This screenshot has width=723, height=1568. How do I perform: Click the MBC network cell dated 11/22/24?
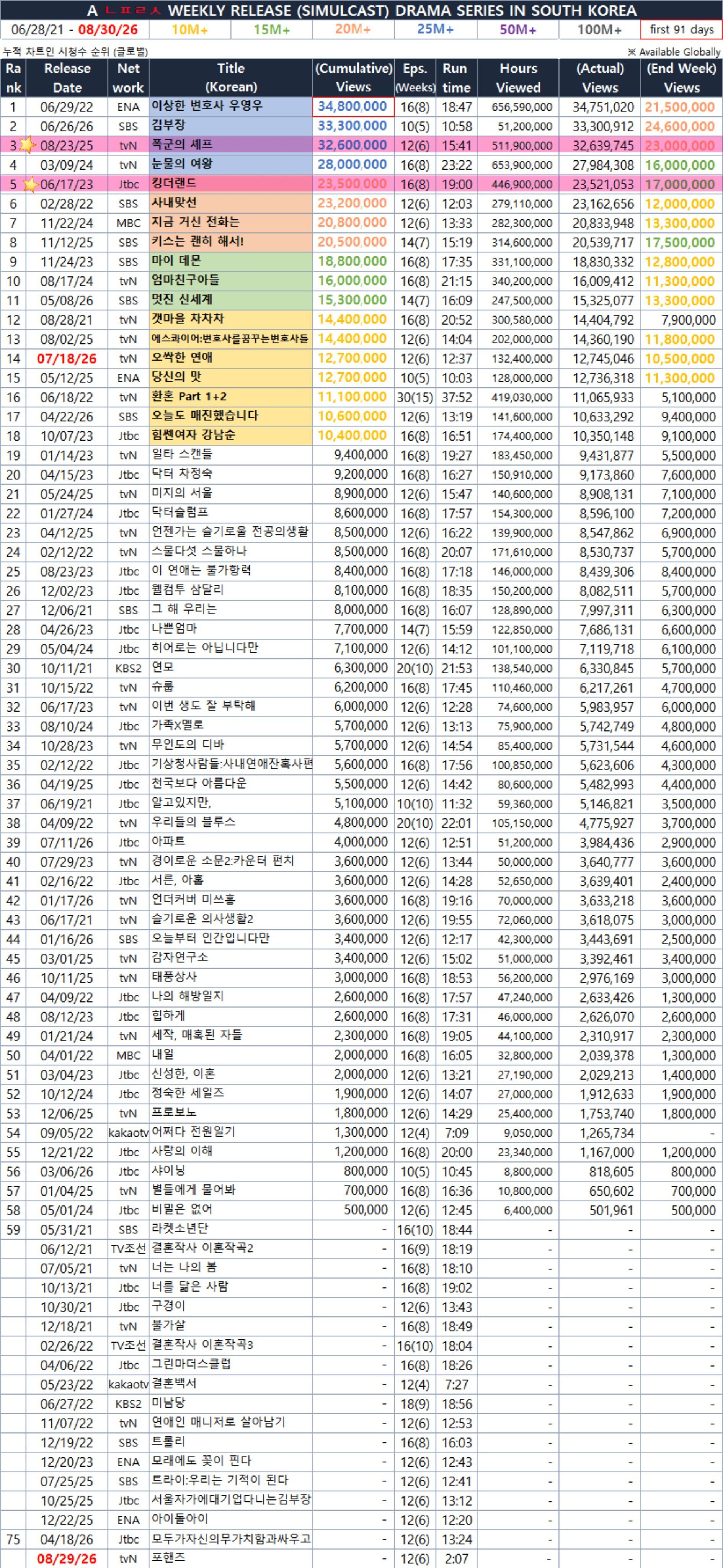(x=129, y=223)
